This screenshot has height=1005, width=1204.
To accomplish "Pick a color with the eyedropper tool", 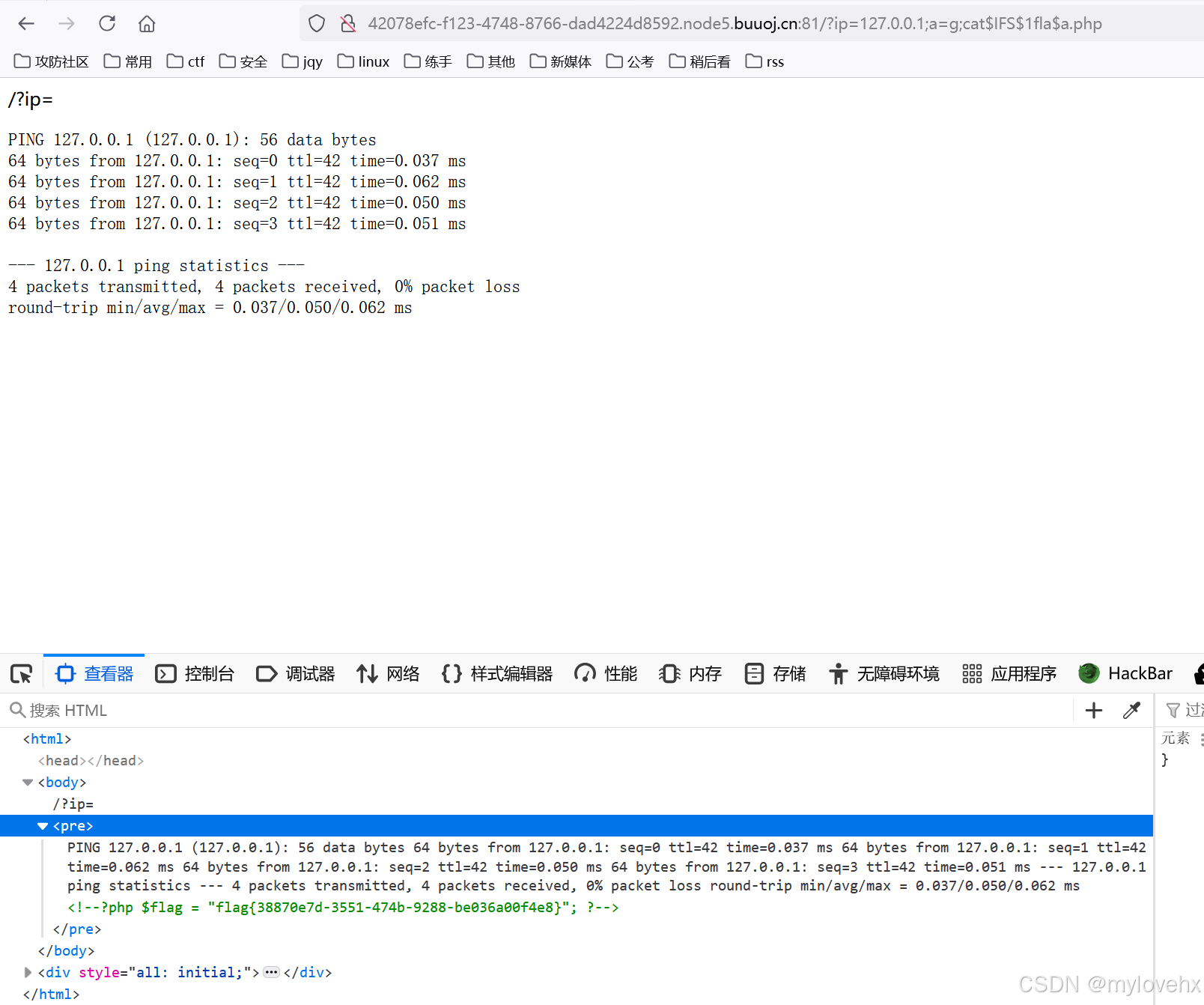I will point(1131,710).
